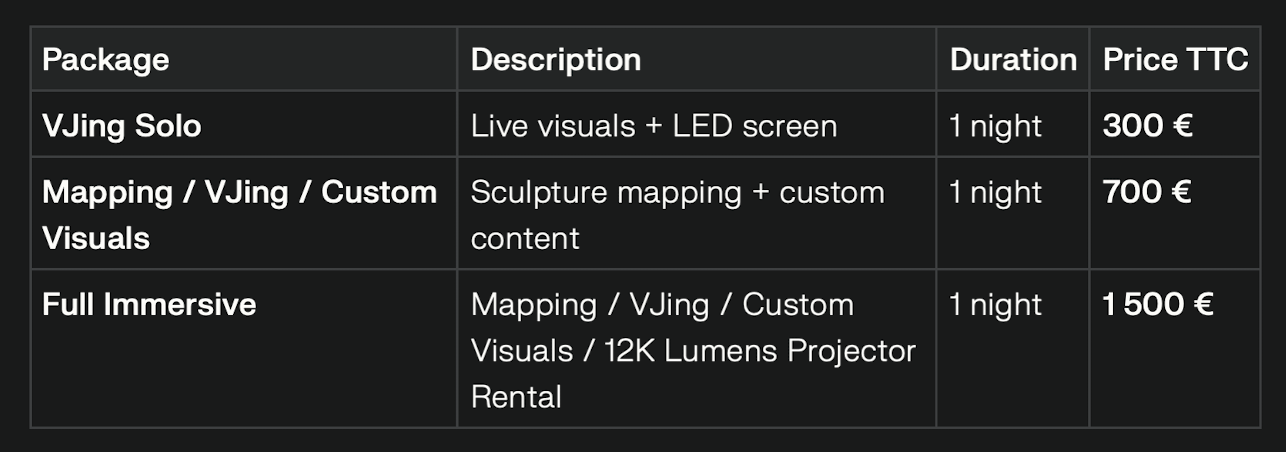Click the Package column header
The height and width of the screenshot is (452, 1286).
[x=106, y=60]
